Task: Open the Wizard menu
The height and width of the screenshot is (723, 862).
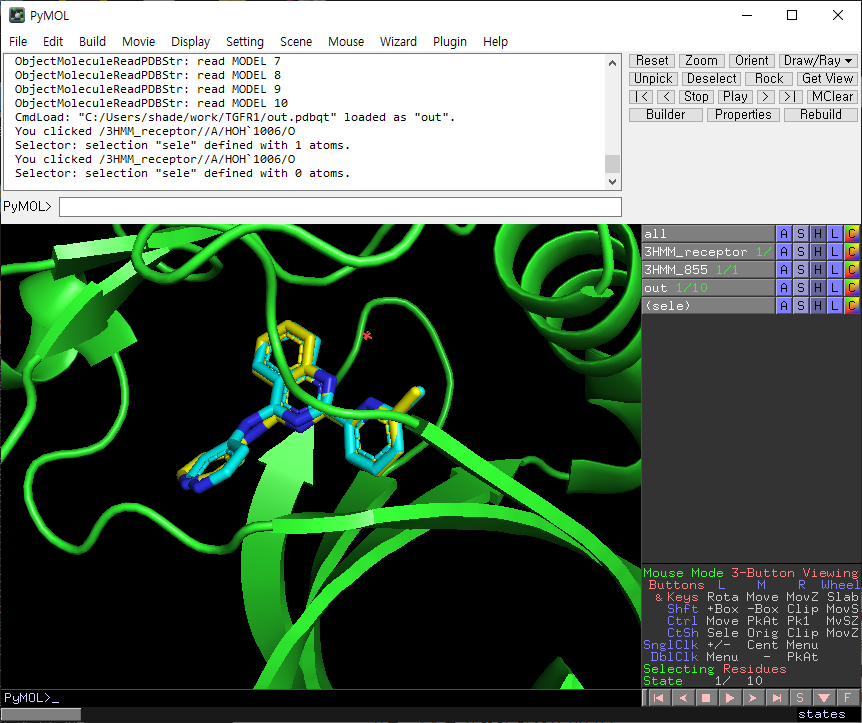Action: [398, 42]
